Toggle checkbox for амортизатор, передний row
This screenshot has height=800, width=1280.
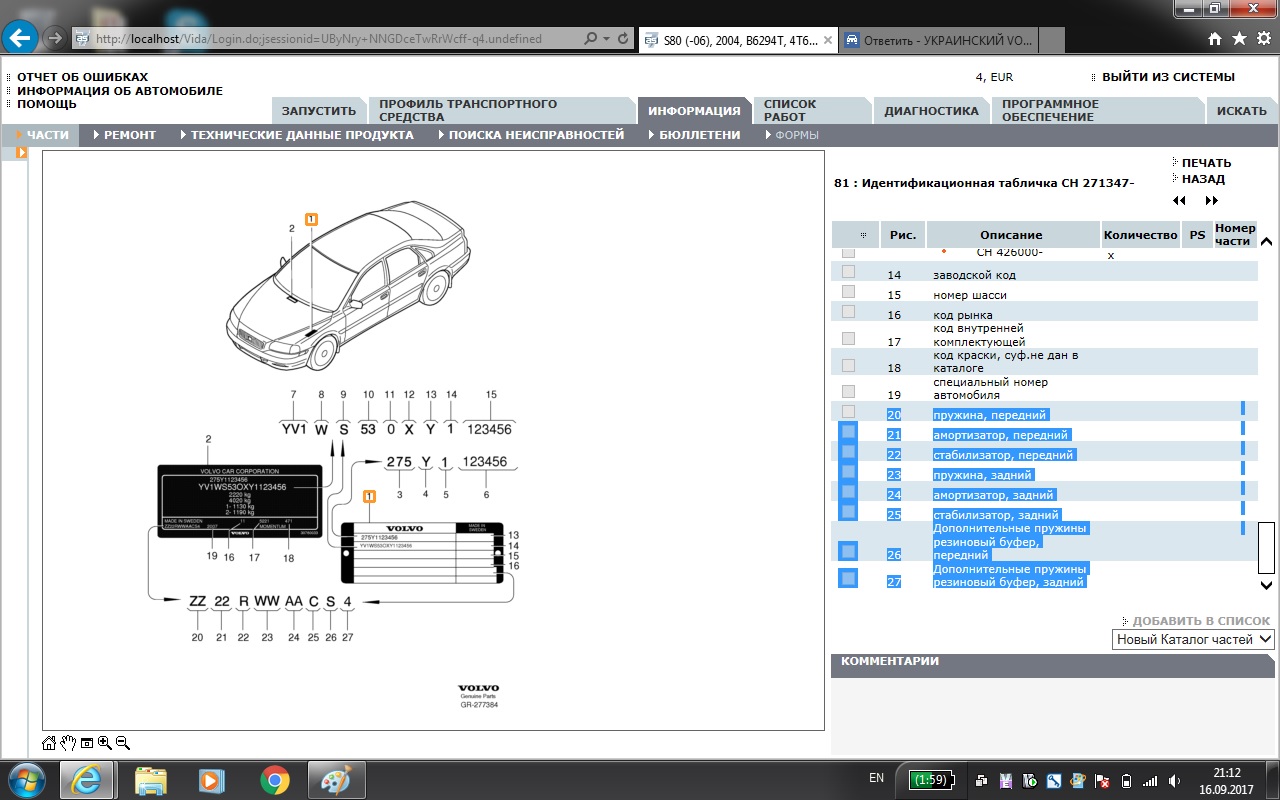click(x=848, y=432)
